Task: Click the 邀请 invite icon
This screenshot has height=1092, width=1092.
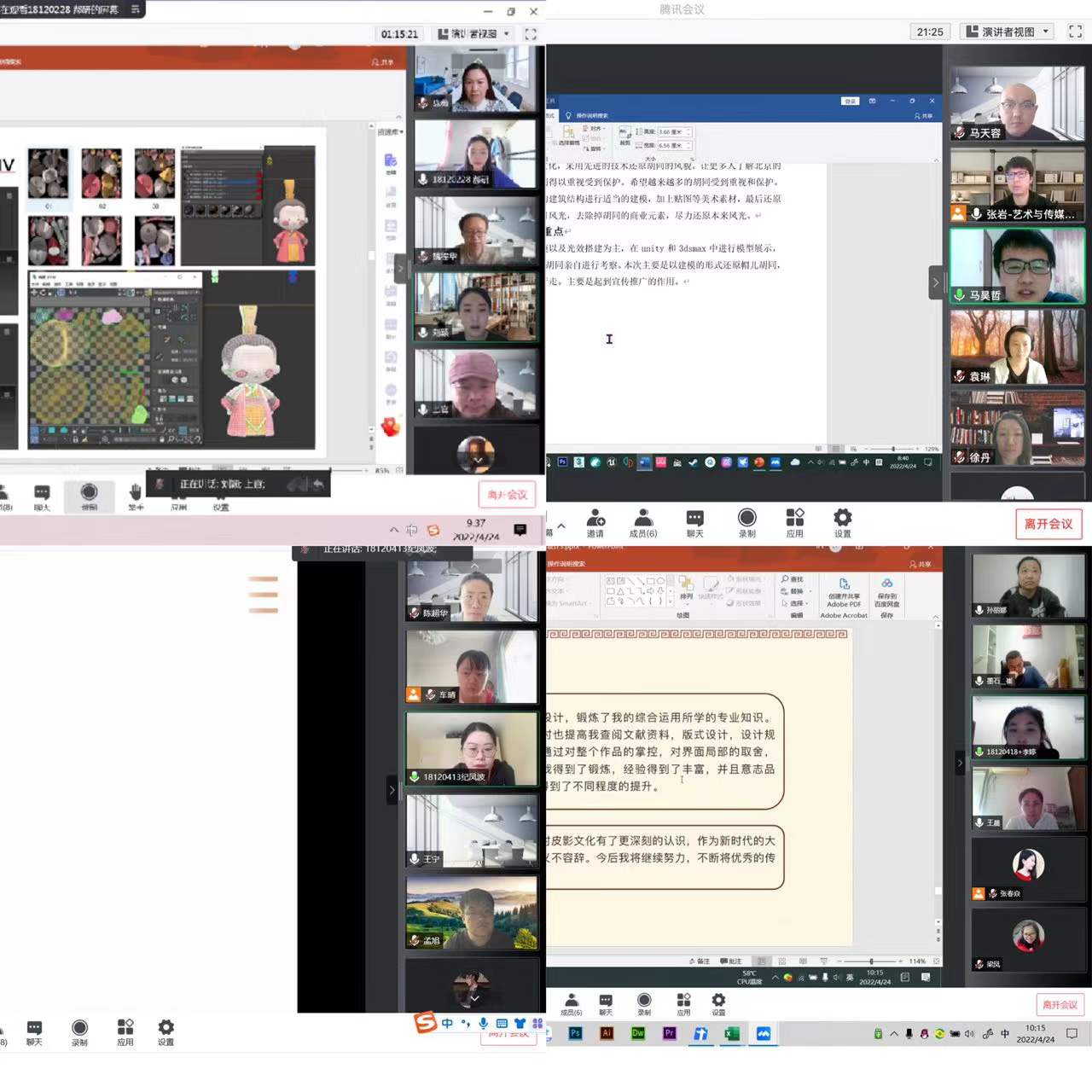Action: (595, 521)
